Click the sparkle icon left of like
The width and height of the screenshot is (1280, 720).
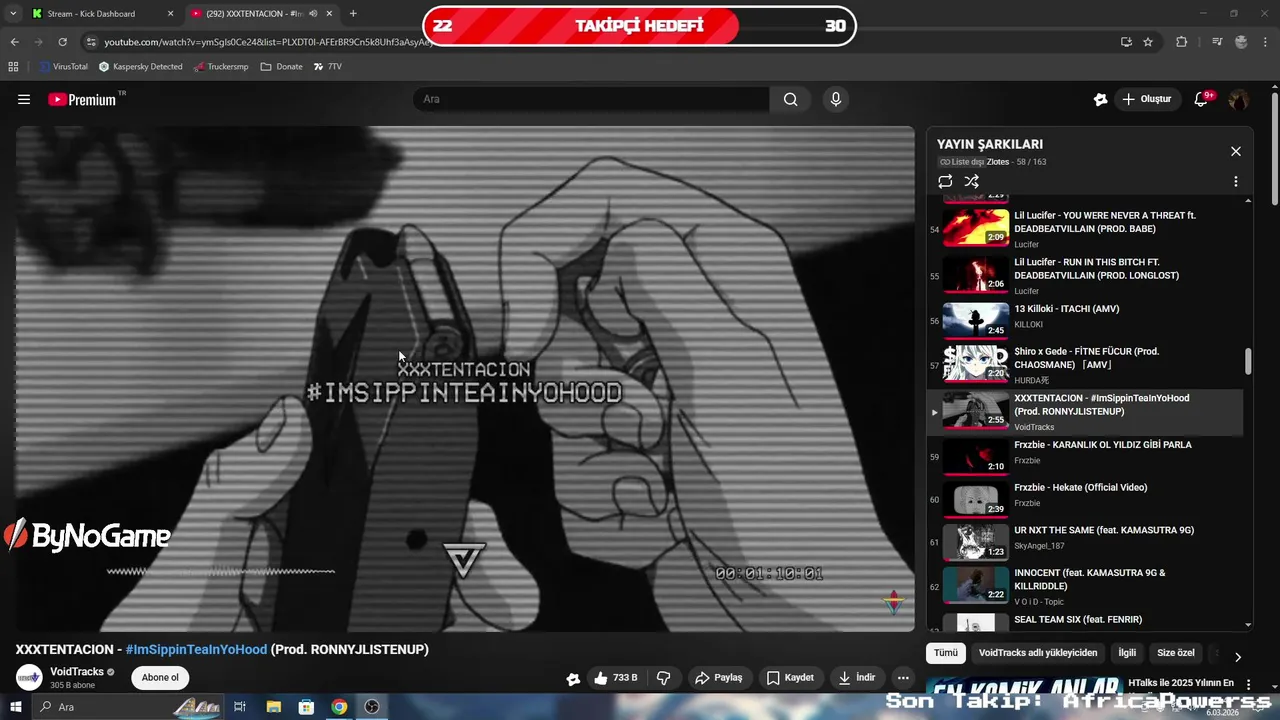pos(573,679)
